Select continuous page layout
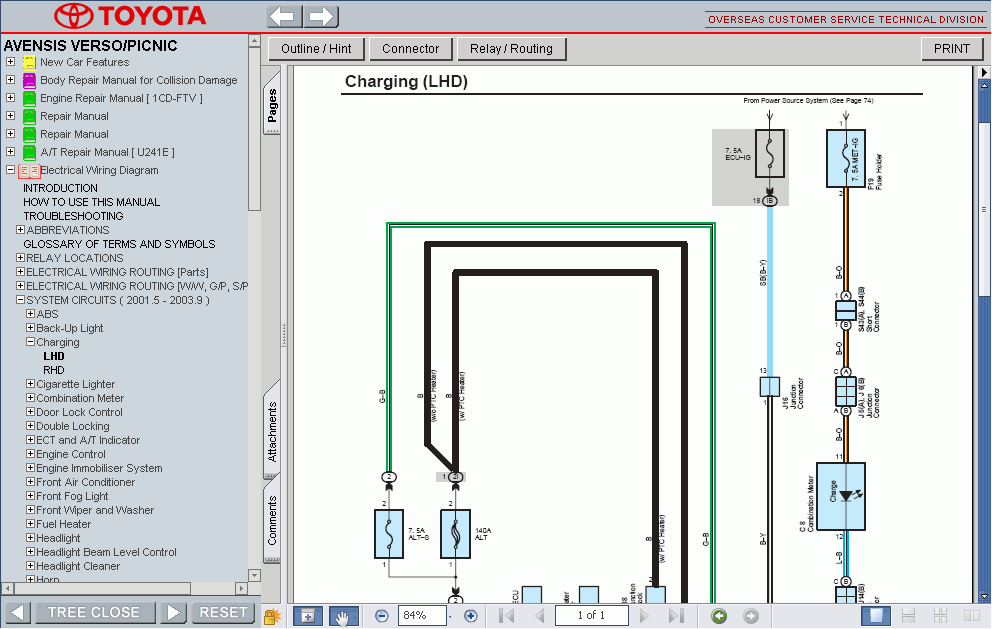Image resolution: width=992 pixels, height=629 pixels. 908,616
